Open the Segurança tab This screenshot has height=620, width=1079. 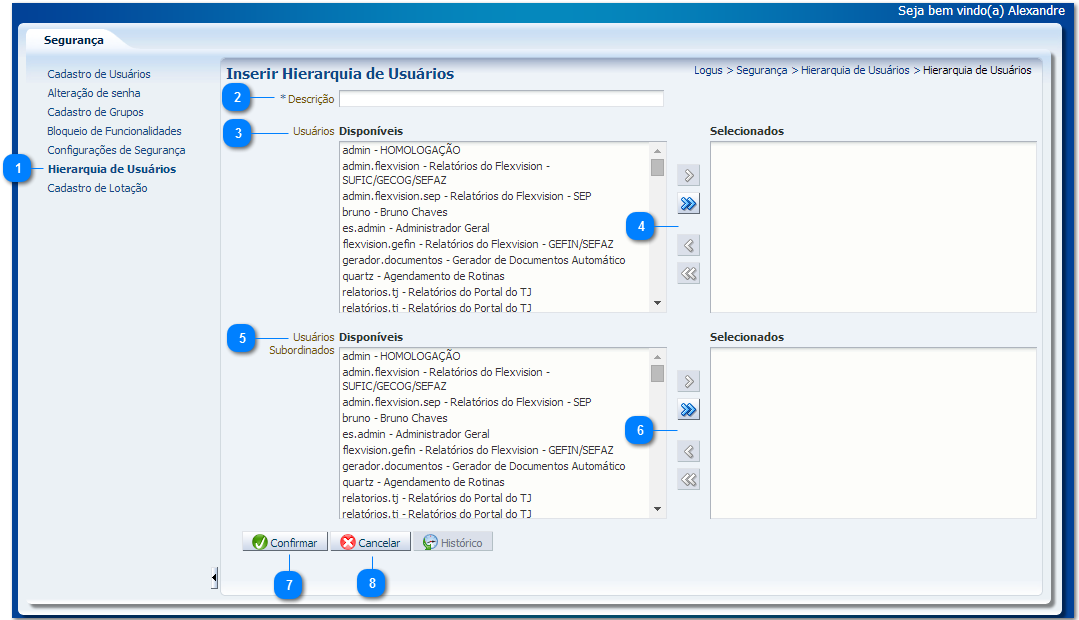click(x=73, y=40)
